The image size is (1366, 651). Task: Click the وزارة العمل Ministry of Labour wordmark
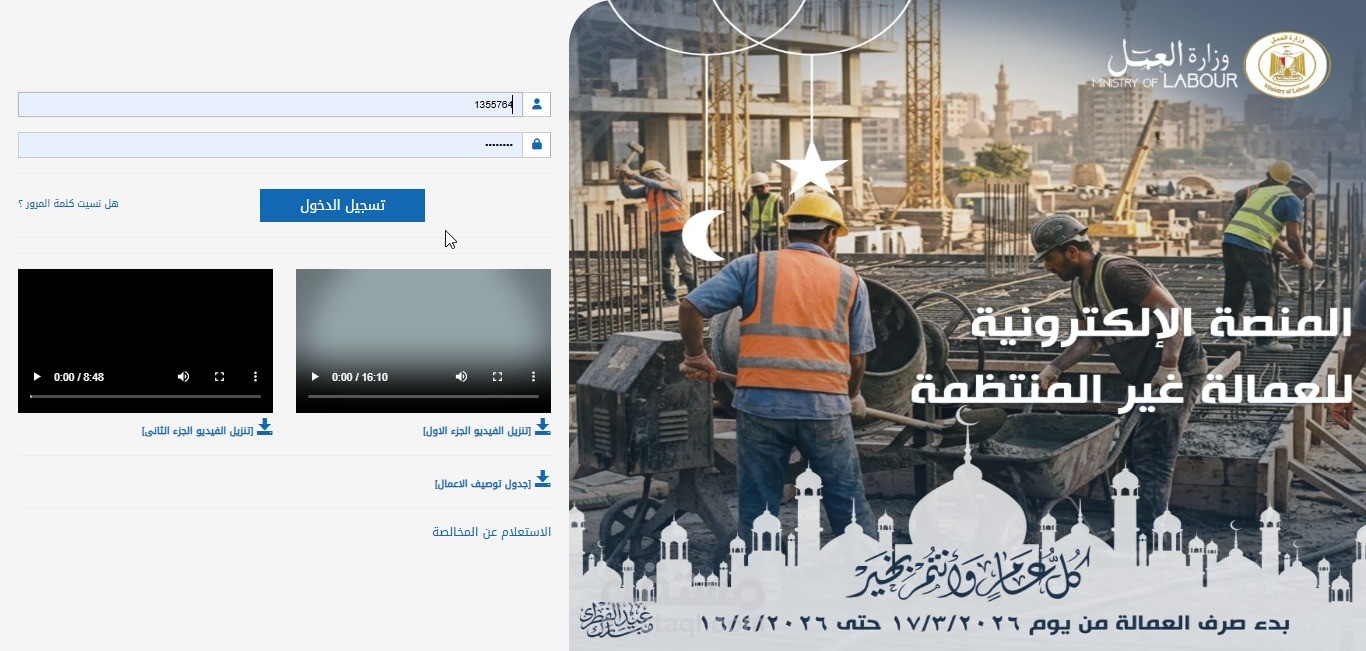click(x=1165, y=66)
